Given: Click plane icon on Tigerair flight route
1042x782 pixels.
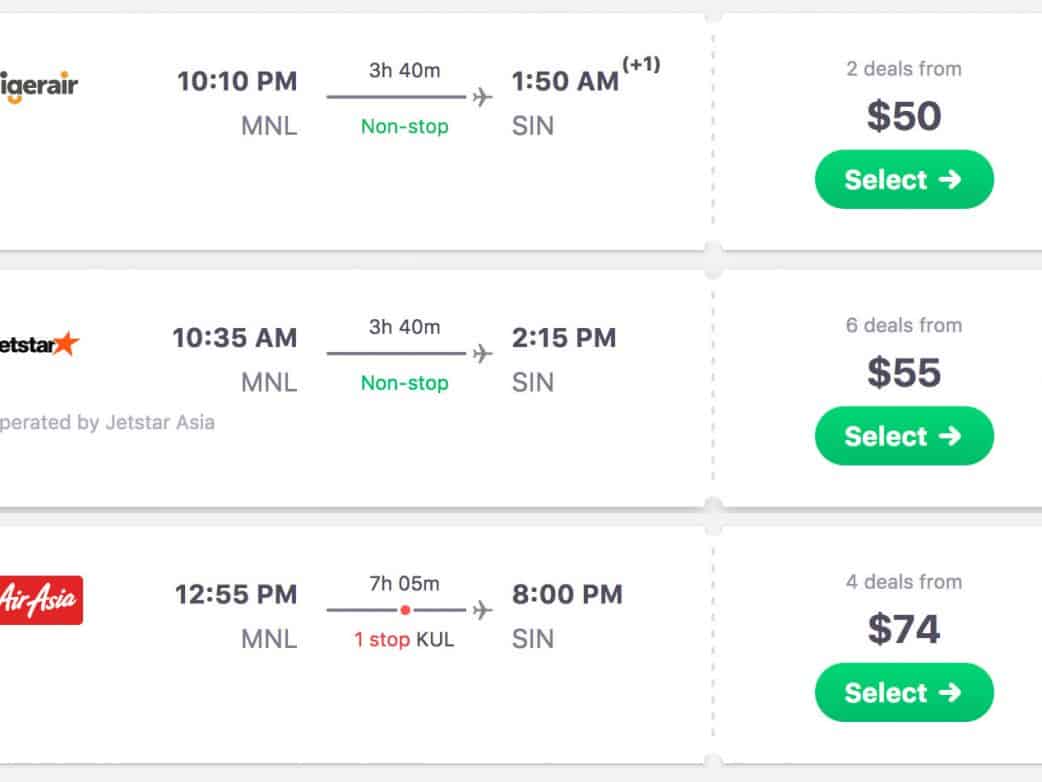Looking at the screenshot, I should 483,97.
